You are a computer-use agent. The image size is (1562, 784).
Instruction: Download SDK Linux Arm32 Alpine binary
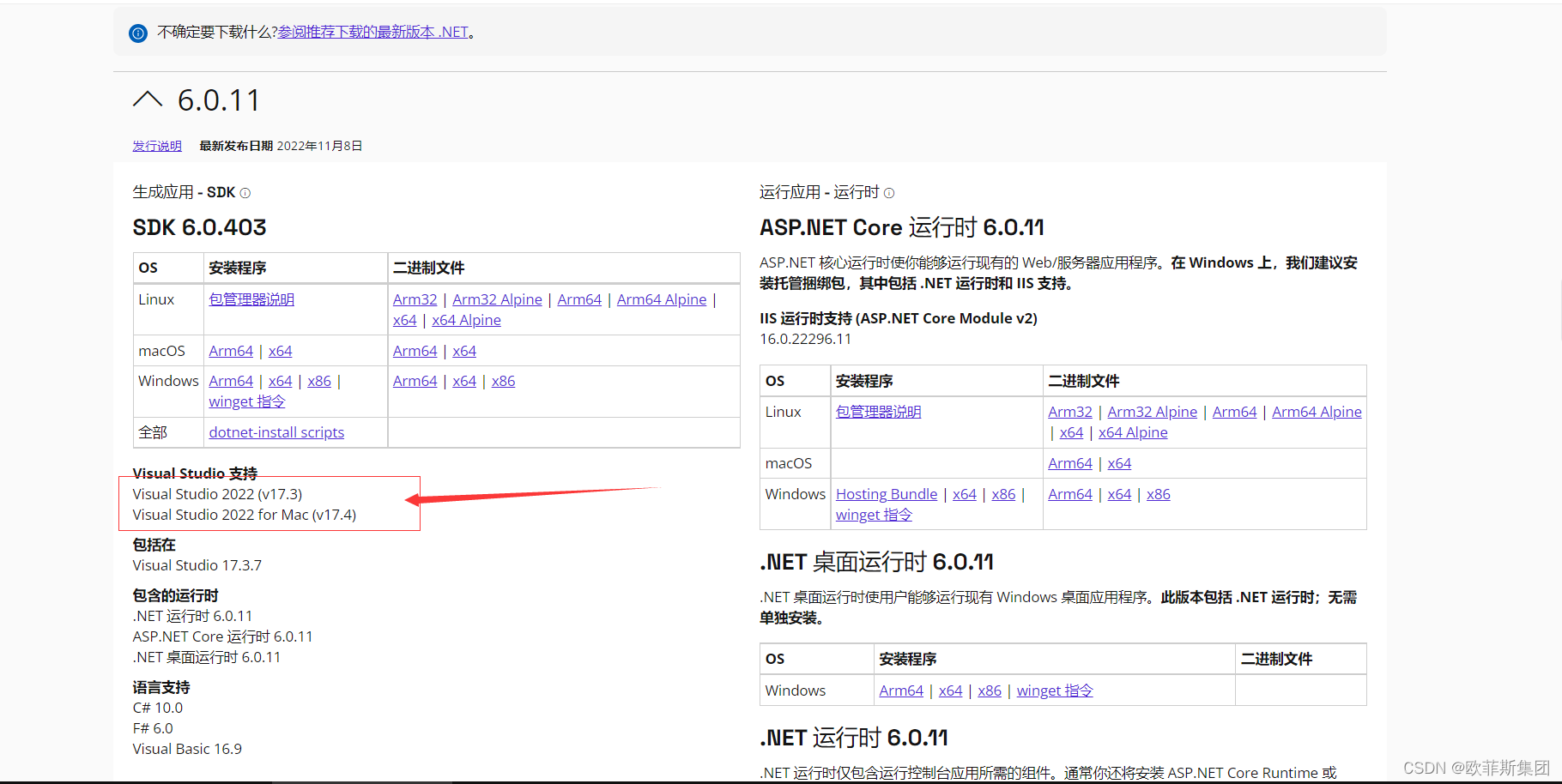(497, 299)
